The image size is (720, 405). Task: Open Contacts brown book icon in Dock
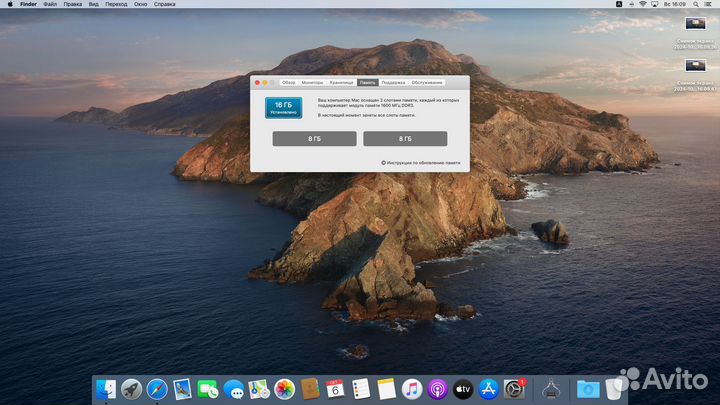(x=310, y=389)
